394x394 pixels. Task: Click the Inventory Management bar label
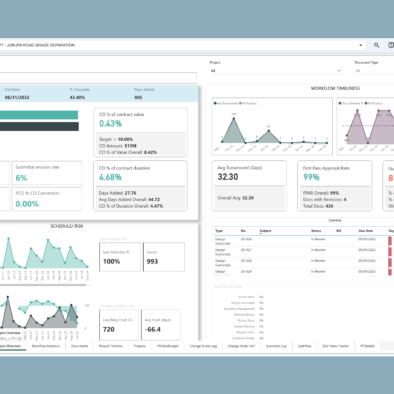pos(239,309)
